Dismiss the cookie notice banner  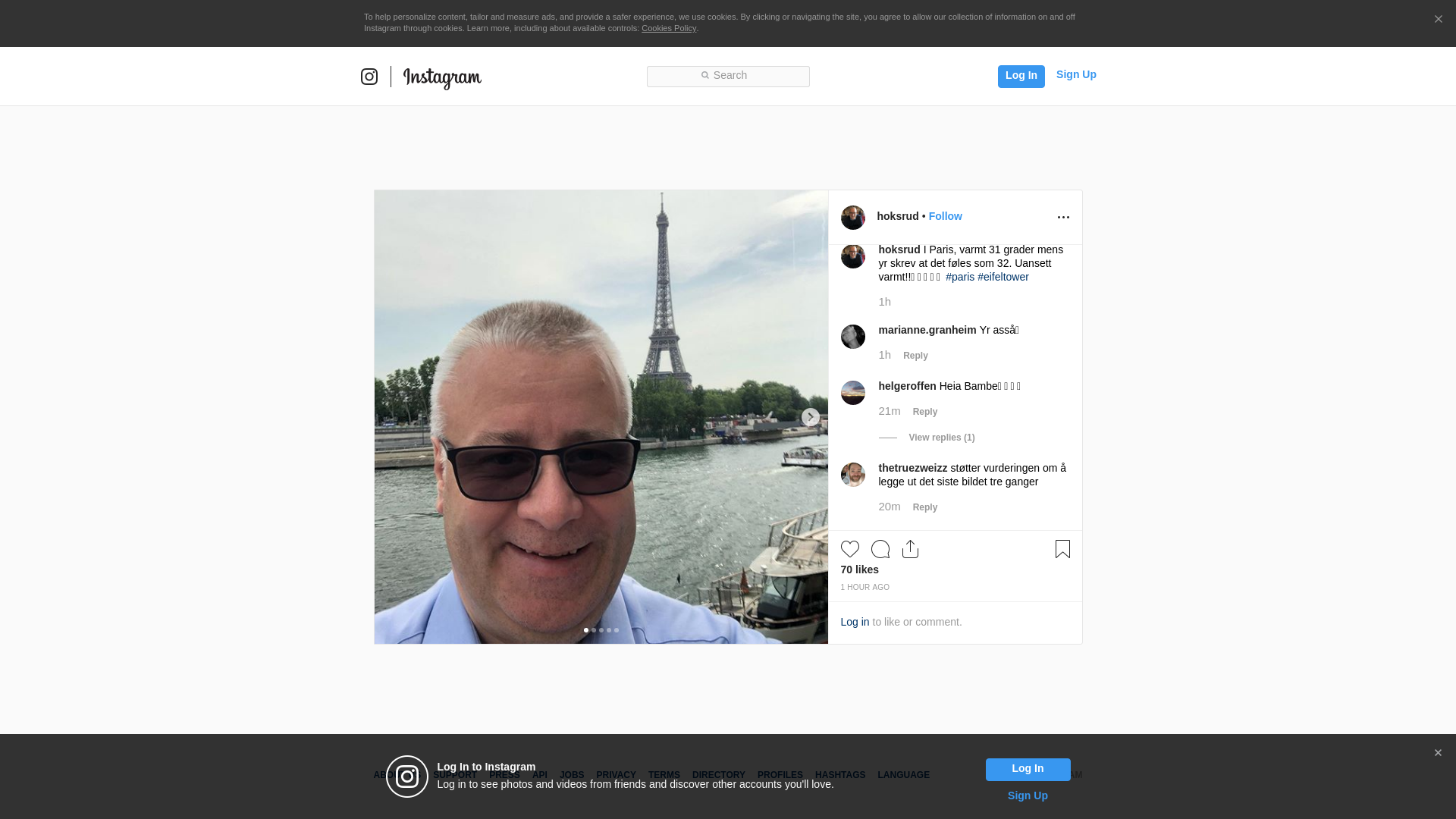1438,20
